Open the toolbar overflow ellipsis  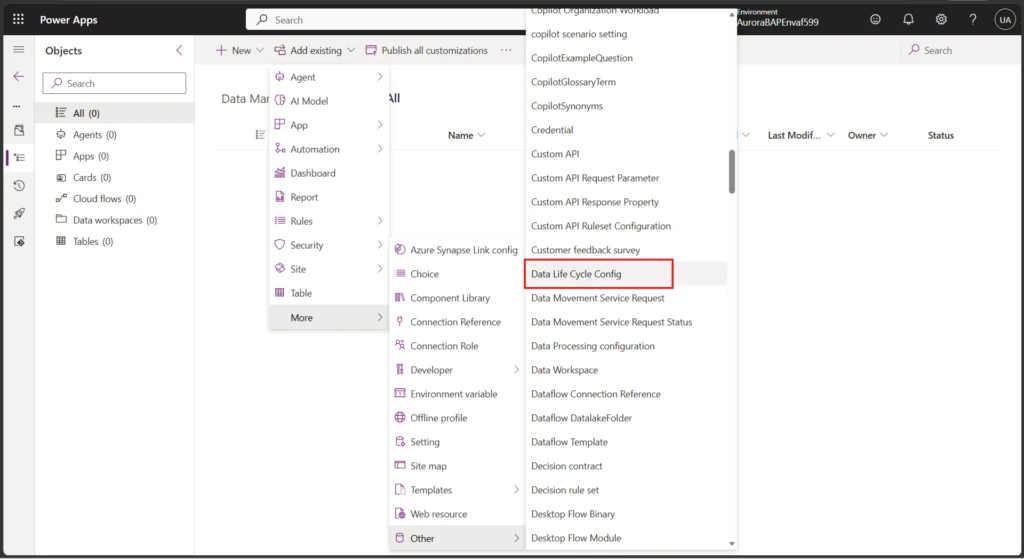click(x=506, y=50)
